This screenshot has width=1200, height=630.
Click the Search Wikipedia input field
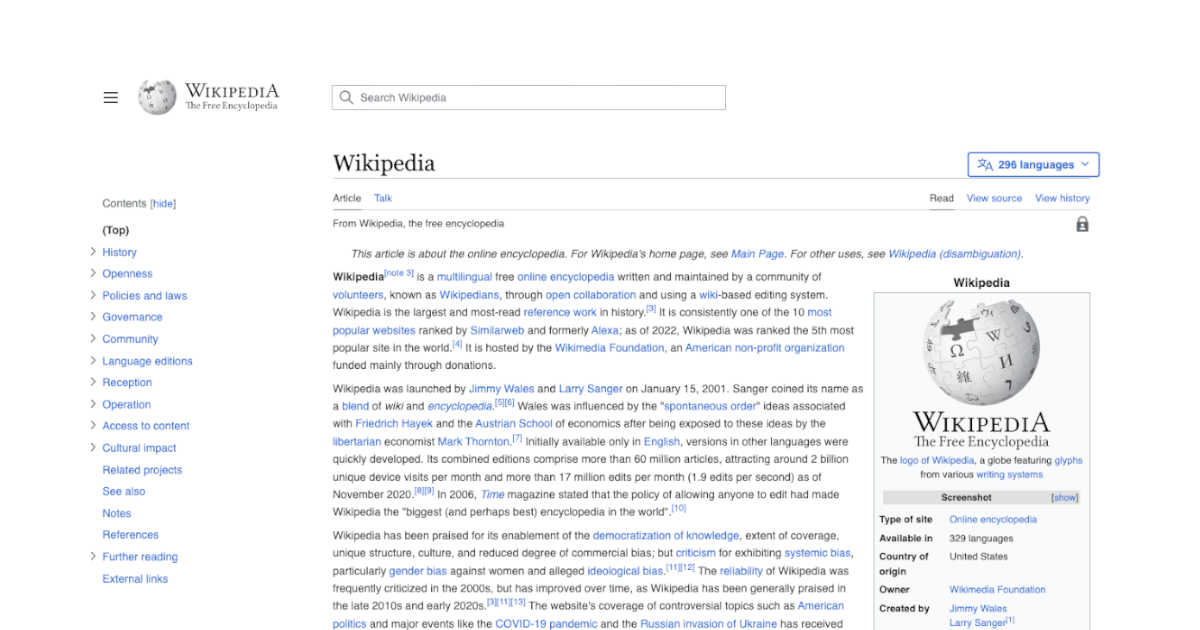pyautogui.click(x=528, y=97)
